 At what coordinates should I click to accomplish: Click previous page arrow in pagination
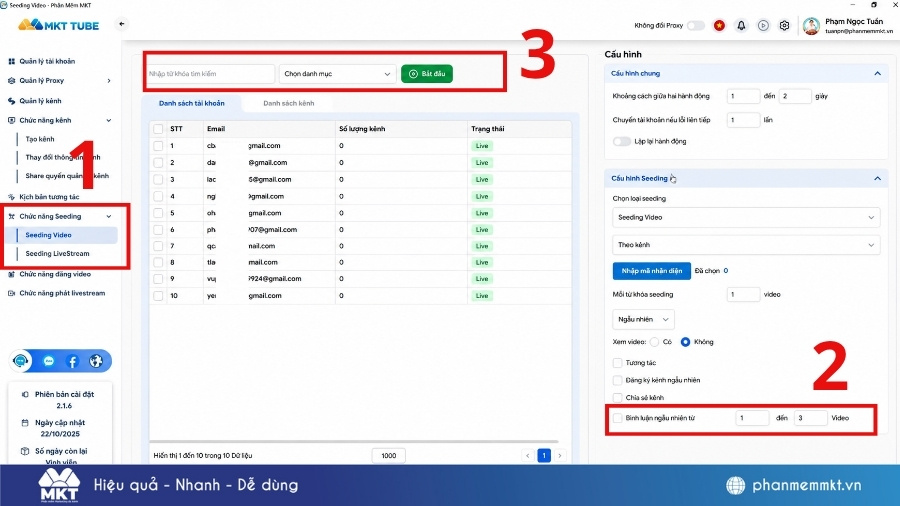527,456
